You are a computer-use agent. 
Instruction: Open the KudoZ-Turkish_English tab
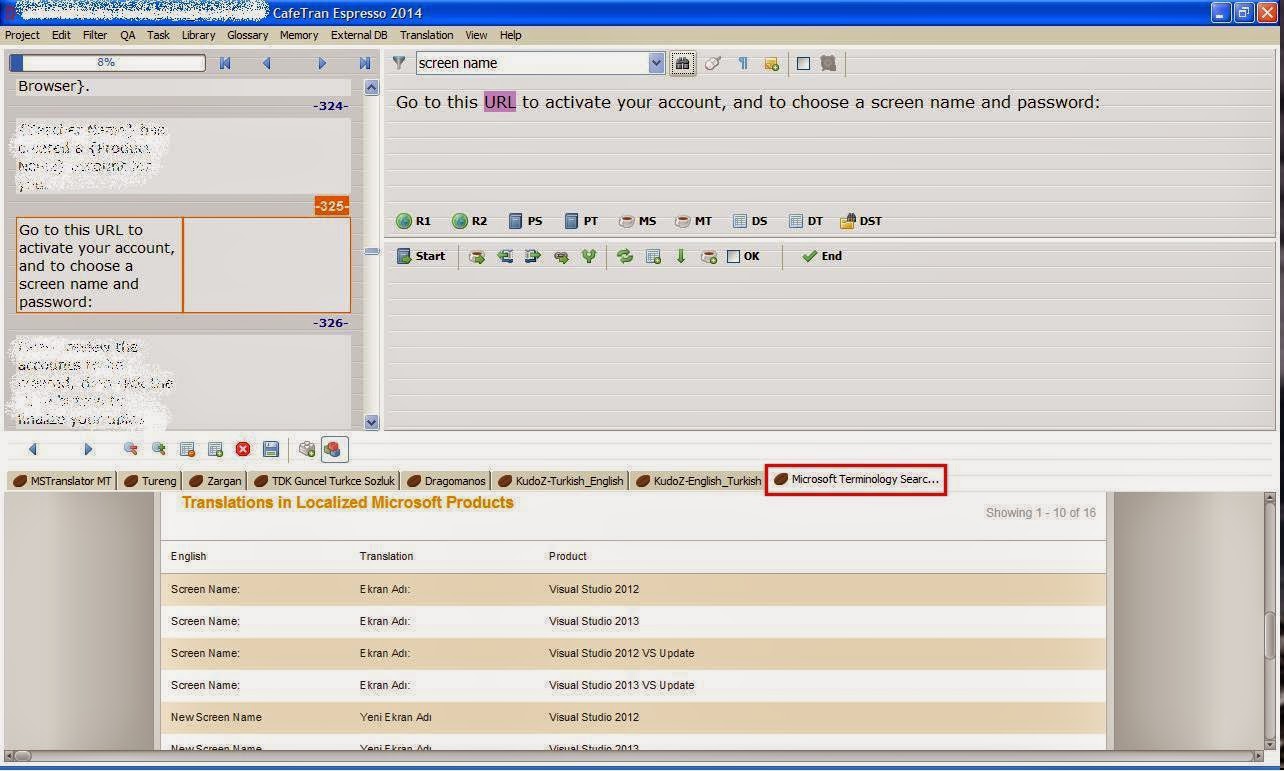[x=561, y=481]
